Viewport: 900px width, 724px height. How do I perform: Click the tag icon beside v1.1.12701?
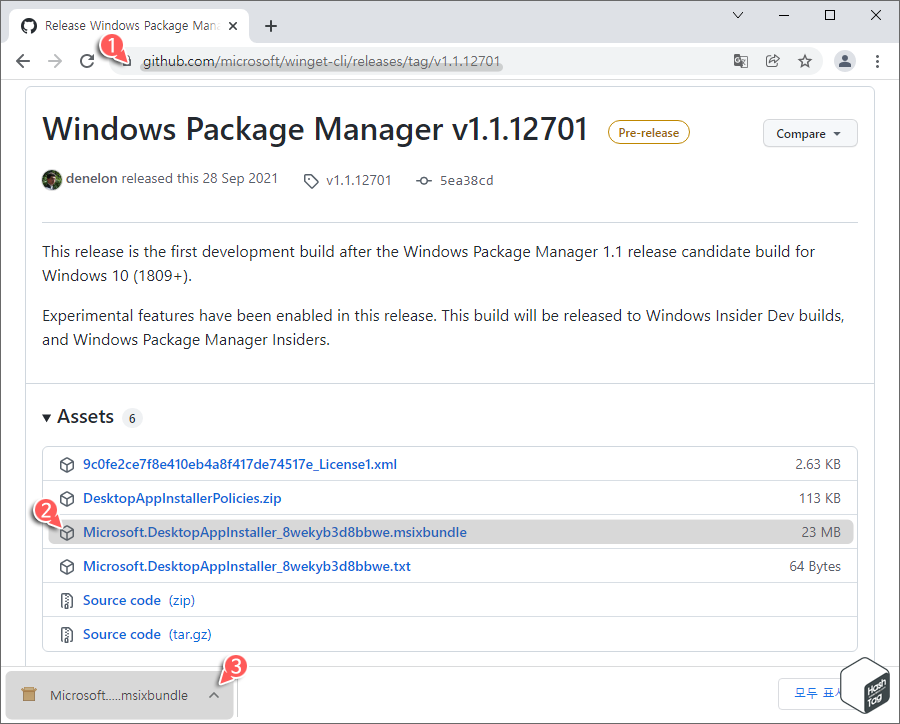[311, 181]
